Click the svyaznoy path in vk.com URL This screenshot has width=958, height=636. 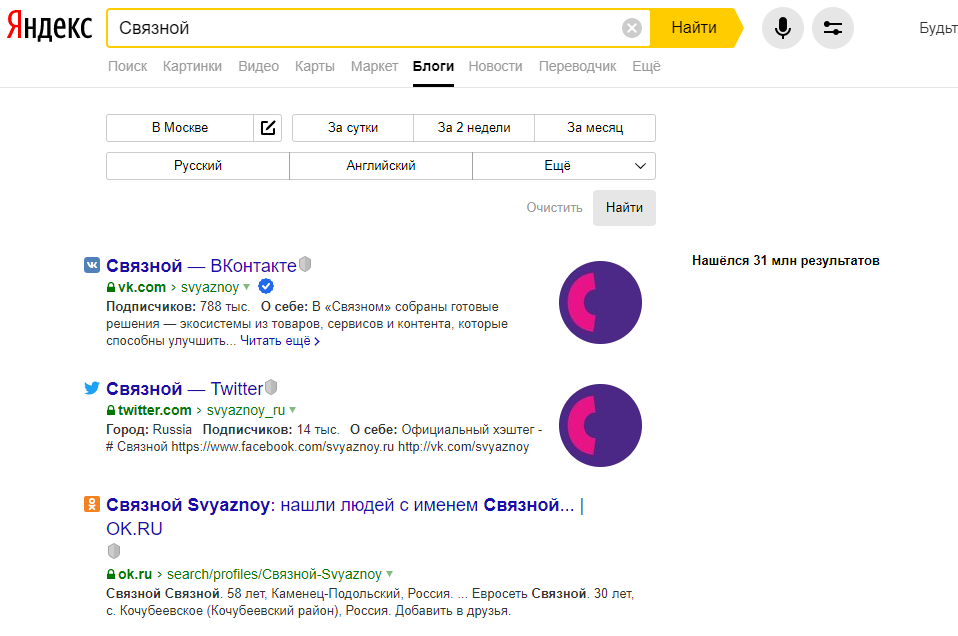point(210,287)
